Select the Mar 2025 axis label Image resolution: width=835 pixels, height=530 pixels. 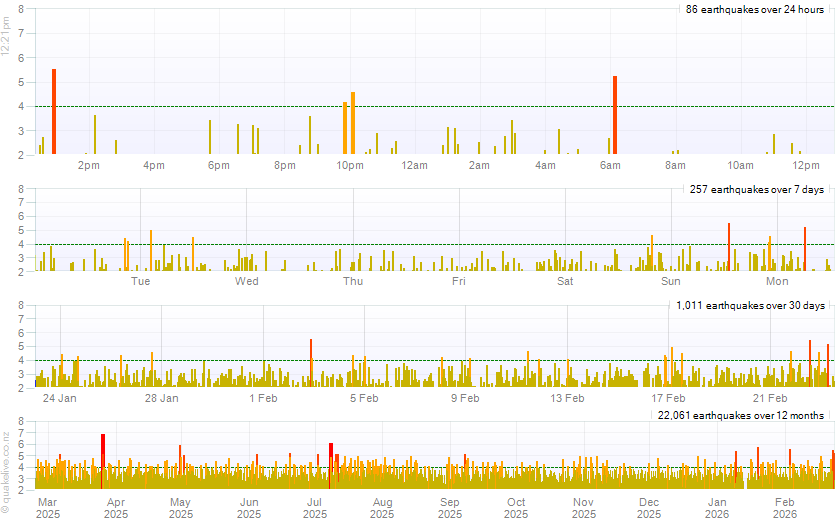click(48, 508)
